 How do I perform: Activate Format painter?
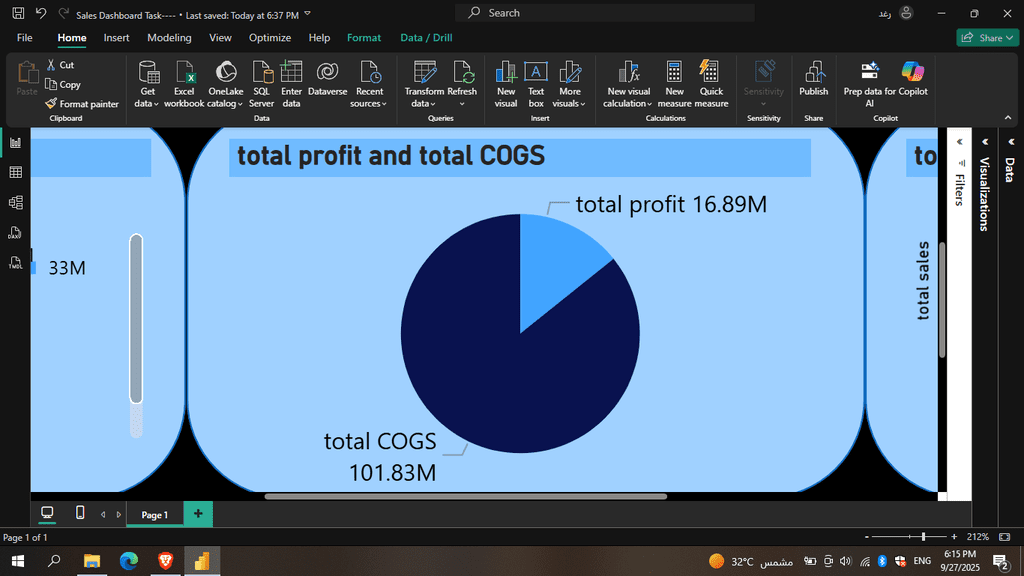(82, 104)
